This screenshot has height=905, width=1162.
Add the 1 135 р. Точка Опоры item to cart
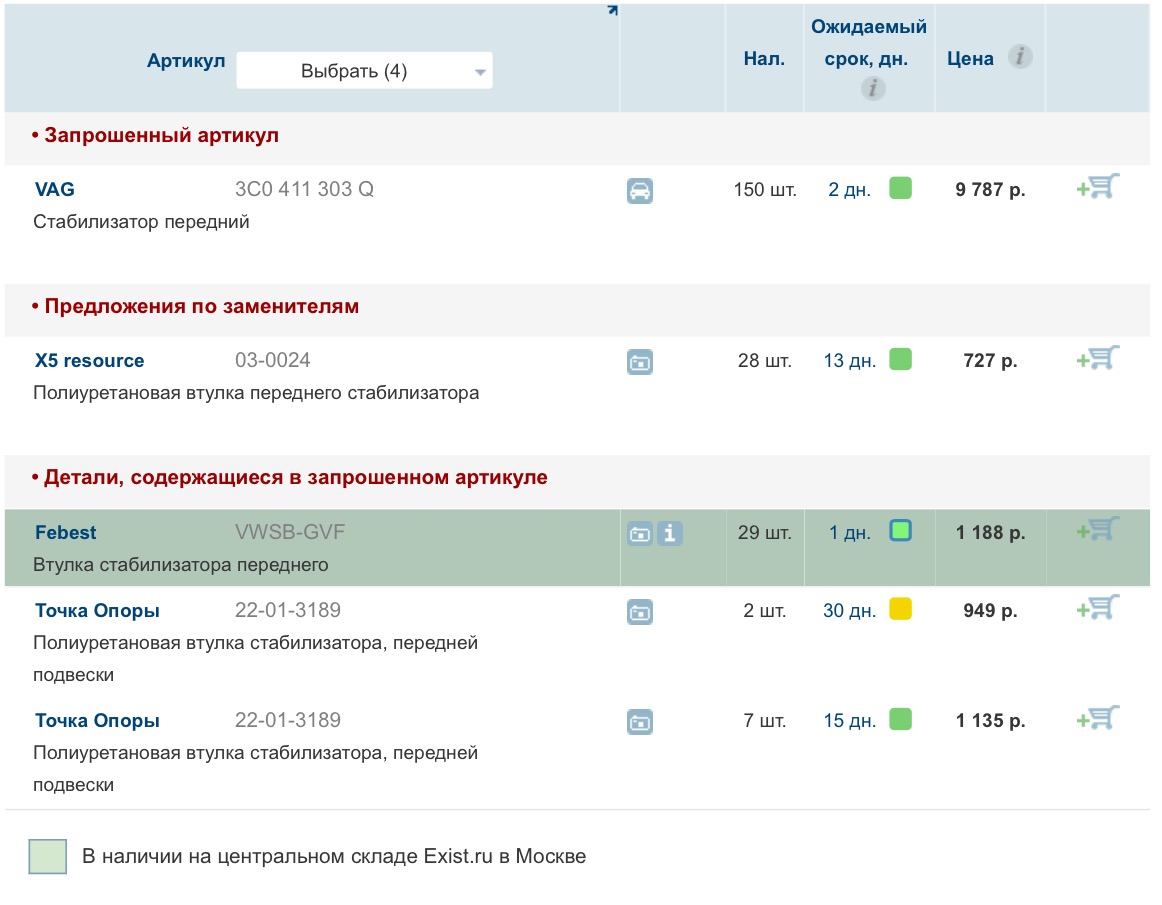click(1098, 719)
